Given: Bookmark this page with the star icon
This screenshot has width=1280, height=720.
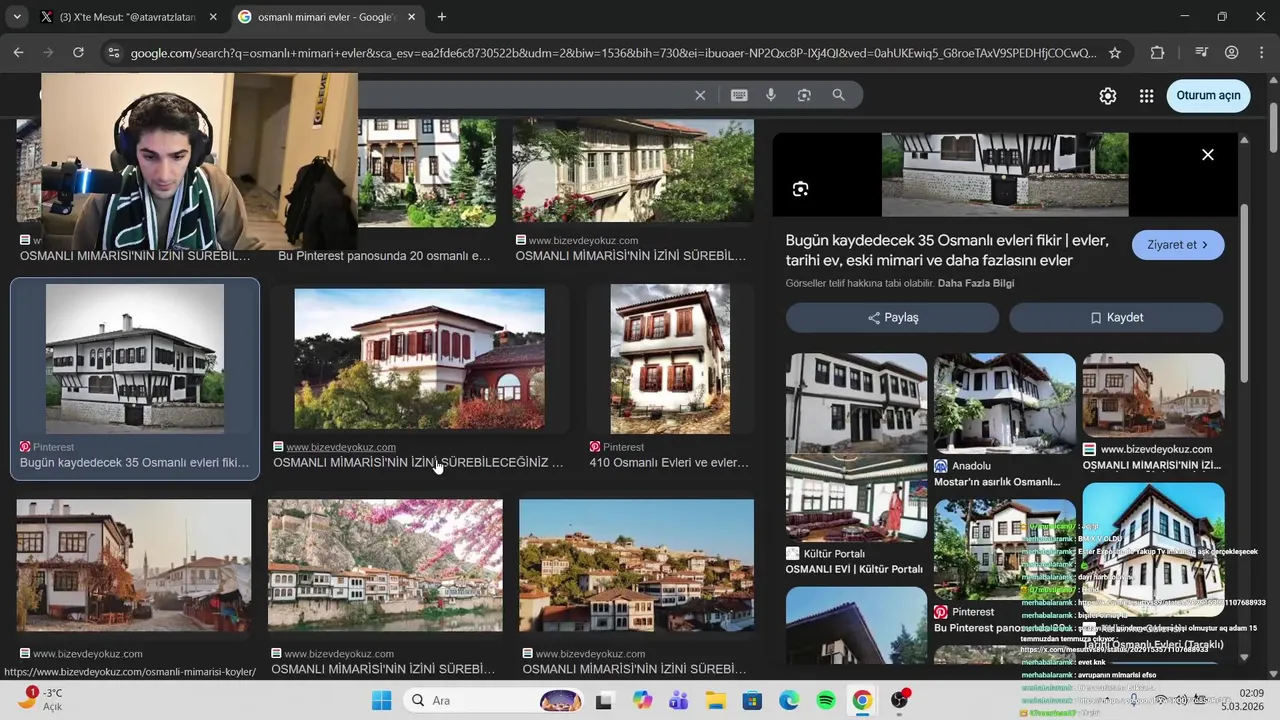Looking at the screenshot, I should (1115, 53).
